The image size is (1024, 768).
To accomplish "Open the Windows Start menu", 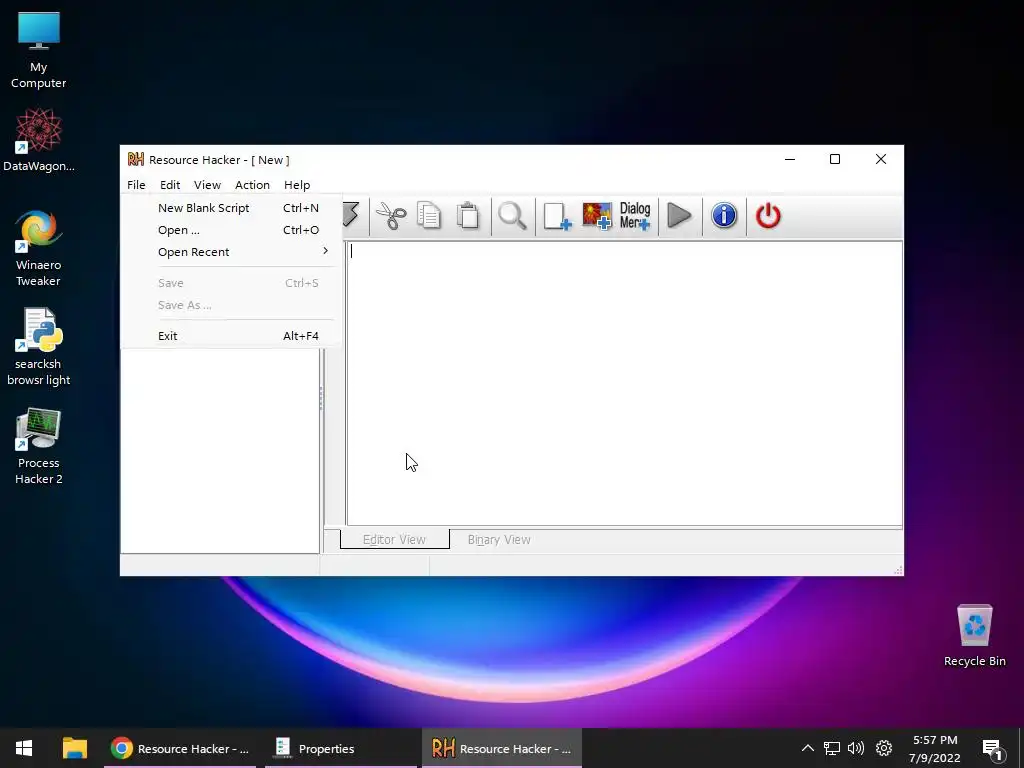I will (x=24, y=748).
